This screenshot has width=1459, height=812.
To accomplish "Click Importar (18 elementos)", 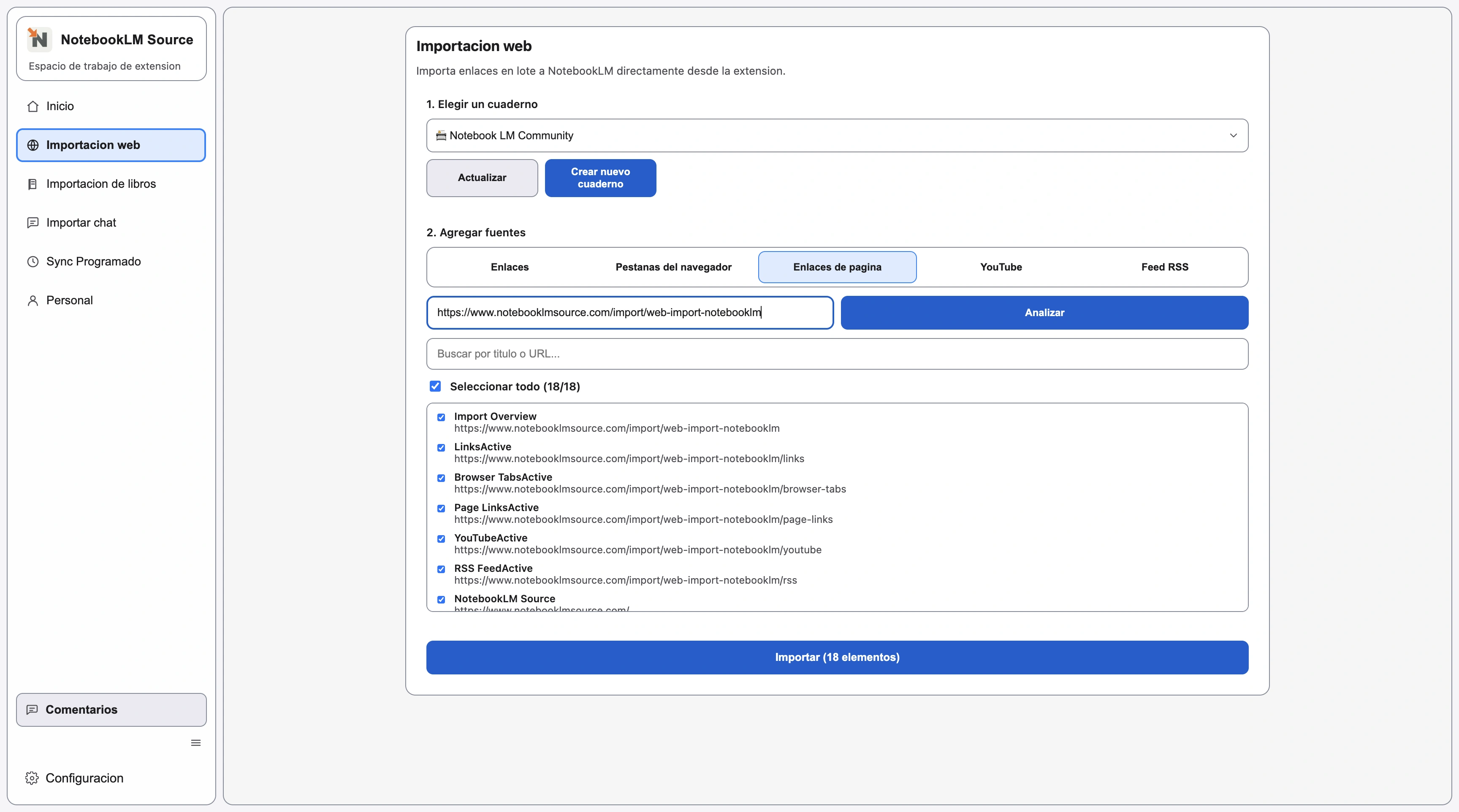I will pyautogui.click(x=837, y=657).
